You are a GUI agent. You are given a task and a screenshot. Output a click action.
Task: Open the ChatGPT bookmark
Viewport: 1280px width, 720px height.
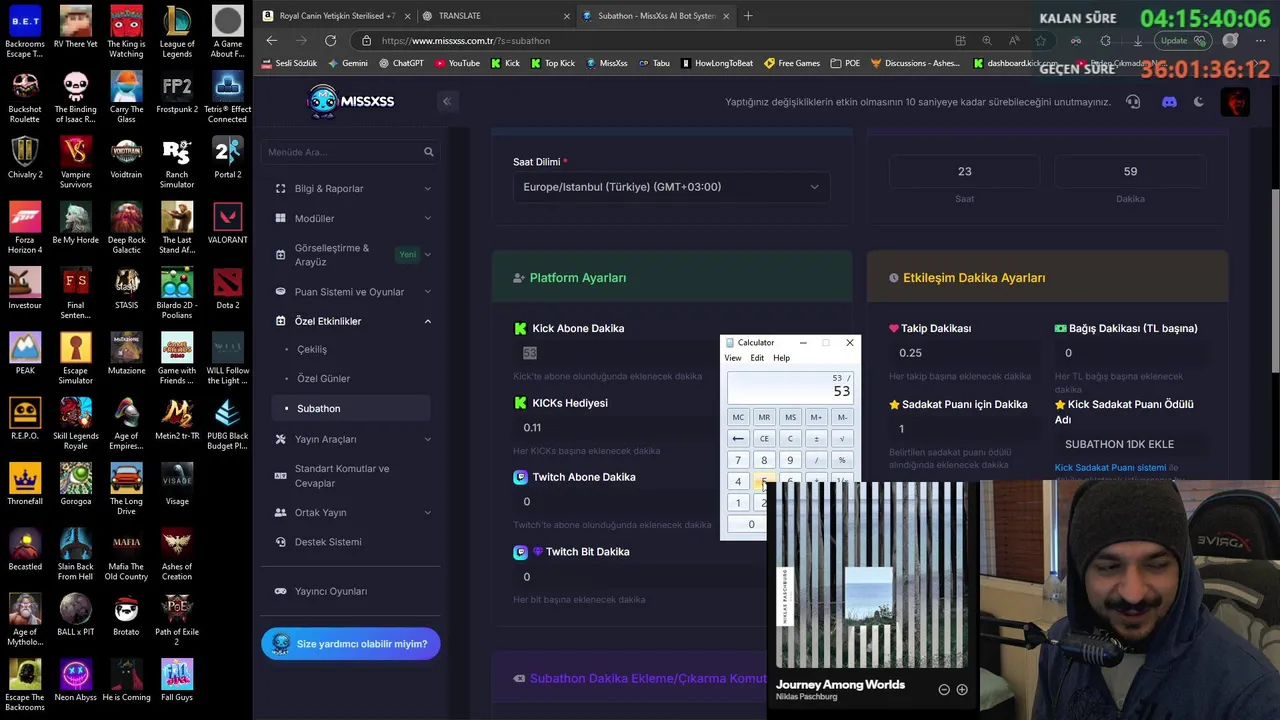[x=401, y=63]
